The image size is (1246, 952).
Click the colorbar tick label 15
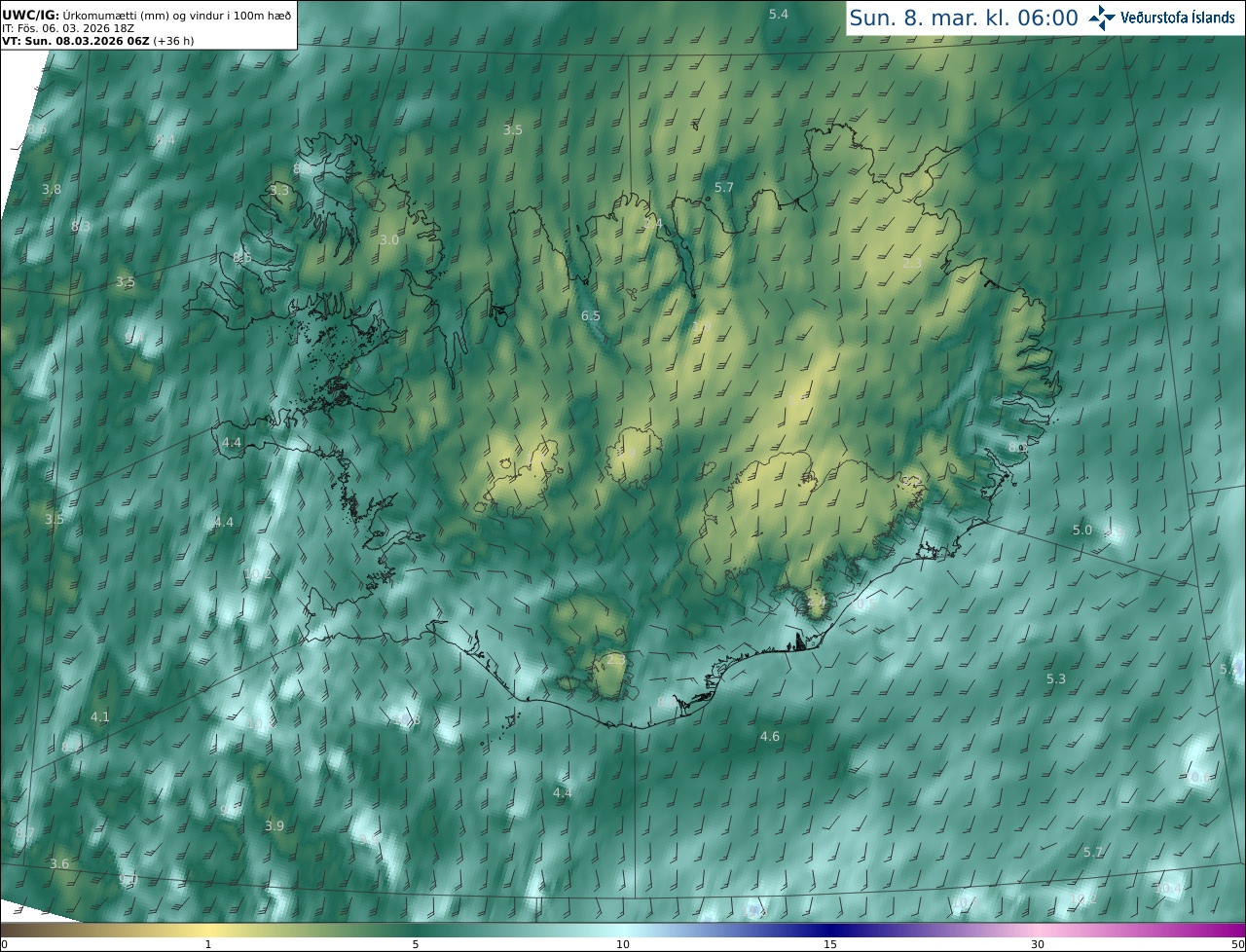(830, 944)
